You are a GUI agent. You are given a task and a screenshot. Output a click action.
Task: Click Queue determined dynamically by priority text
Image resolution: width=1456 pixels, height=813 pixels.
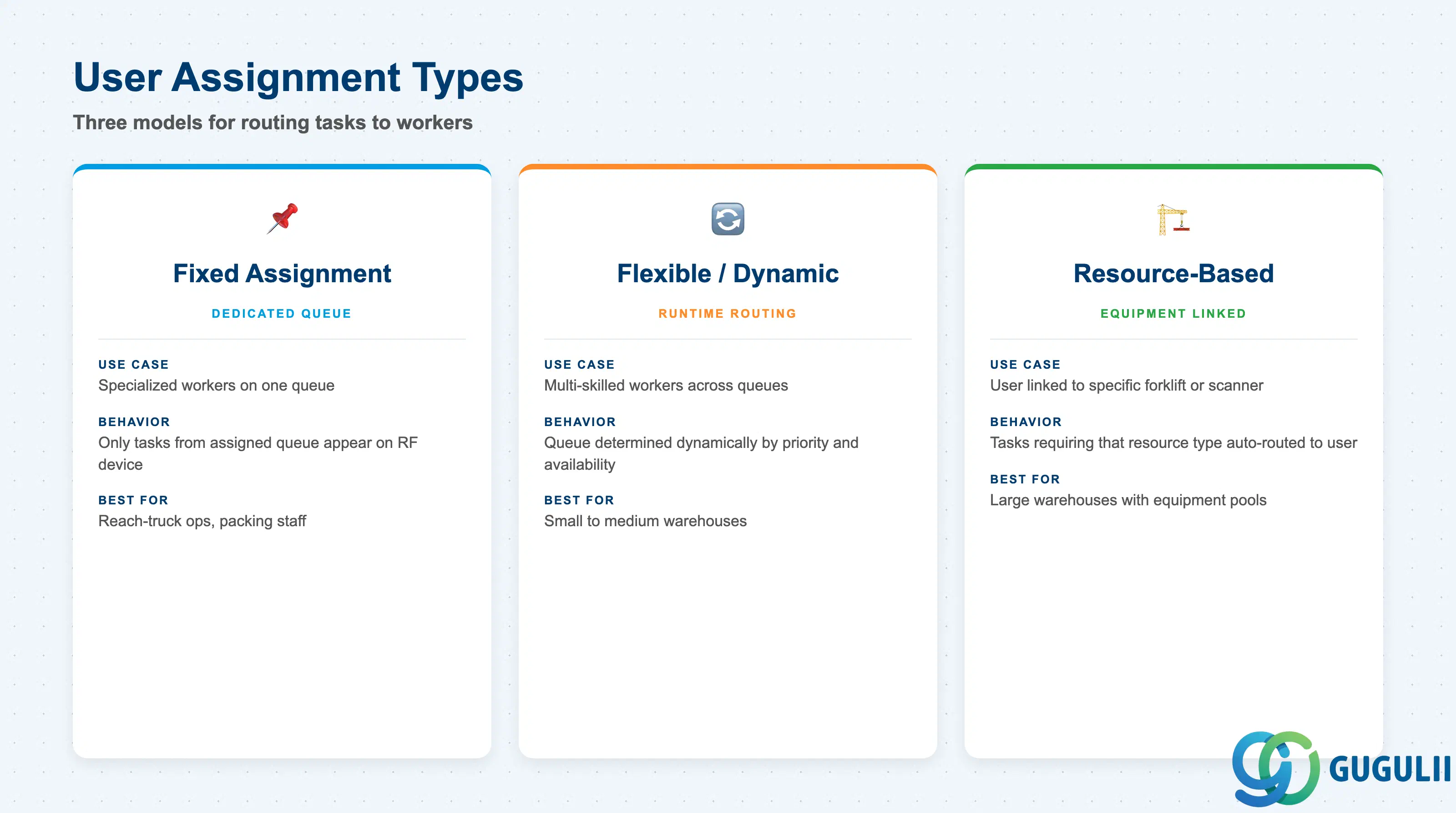pos(702,453)
